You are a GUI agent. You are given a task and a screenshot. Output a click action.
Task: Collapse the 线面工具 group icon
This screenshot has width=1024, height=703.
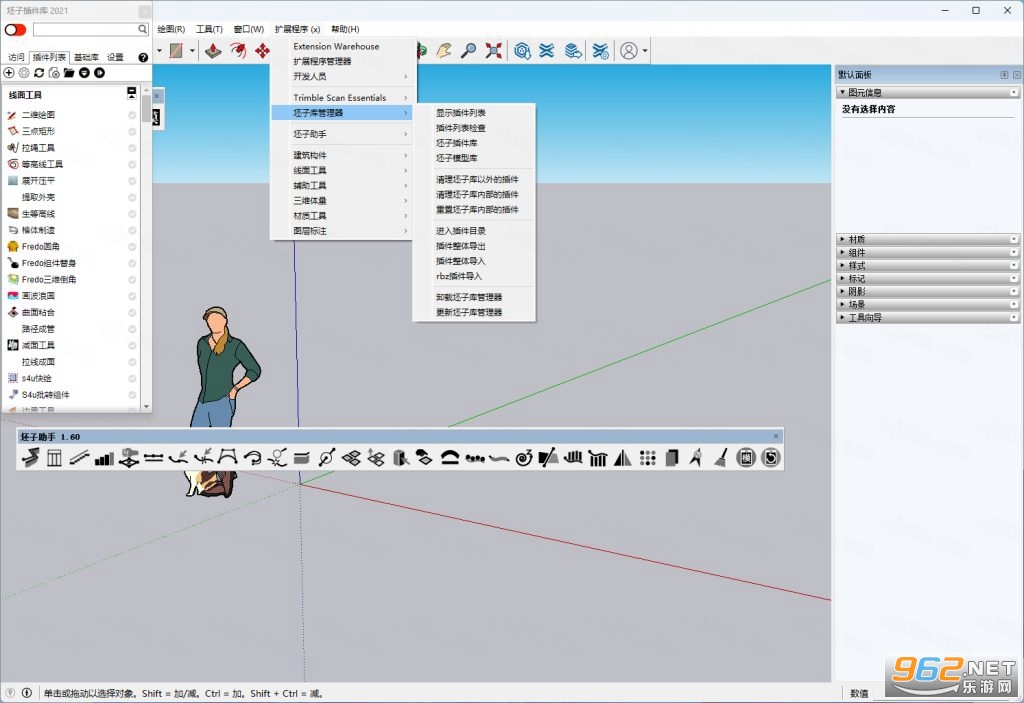point(132,93)
